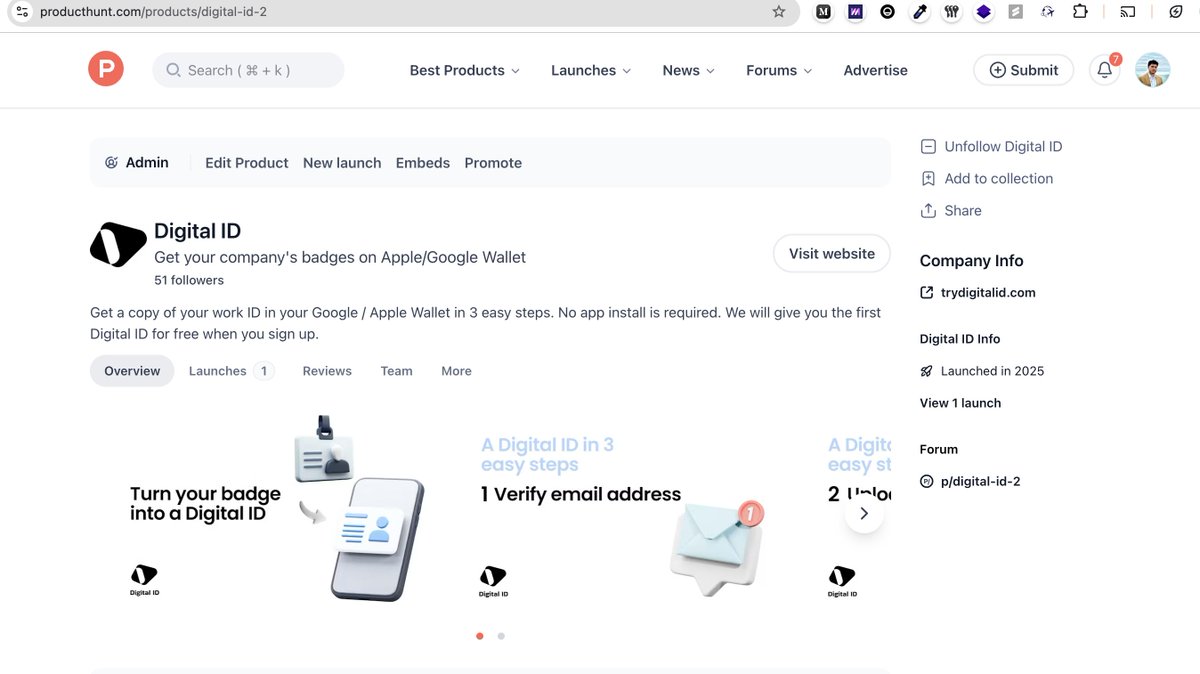Go to the Team tab

[396, 371]
